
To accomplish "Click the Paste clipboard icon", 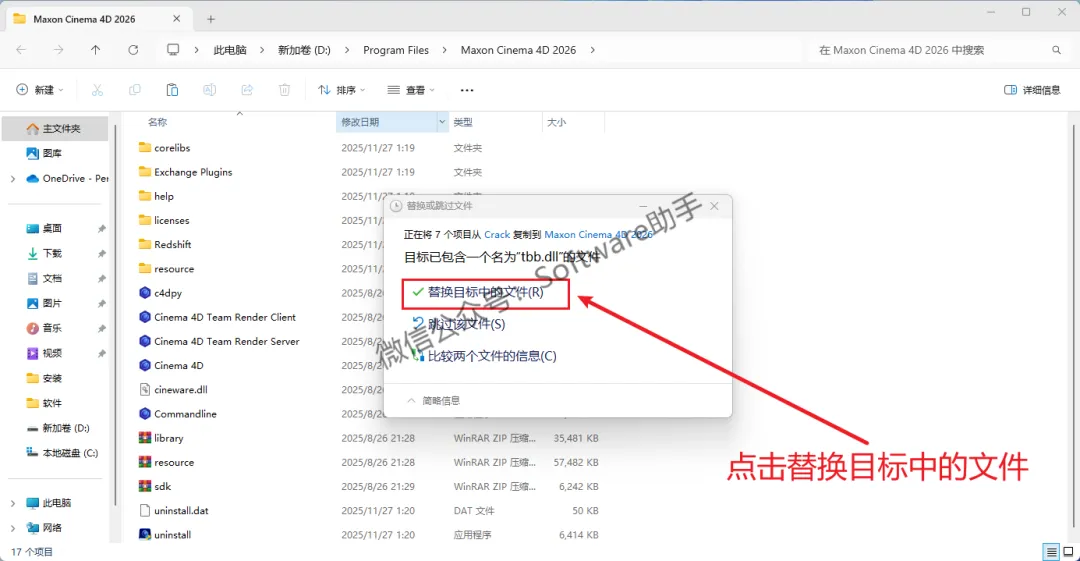I will [172, 90].
